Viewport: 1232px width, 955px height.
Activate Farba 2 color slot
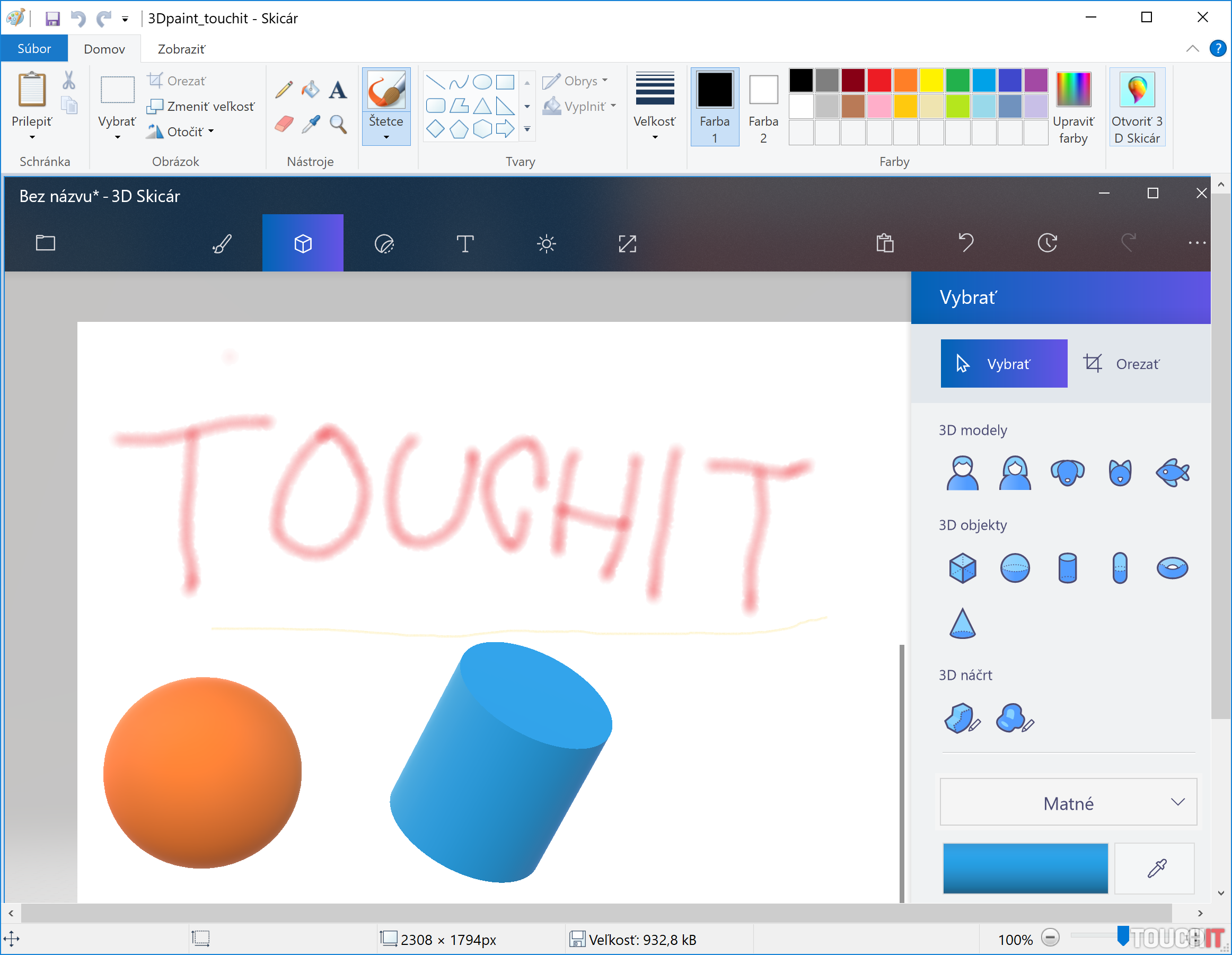763,107
